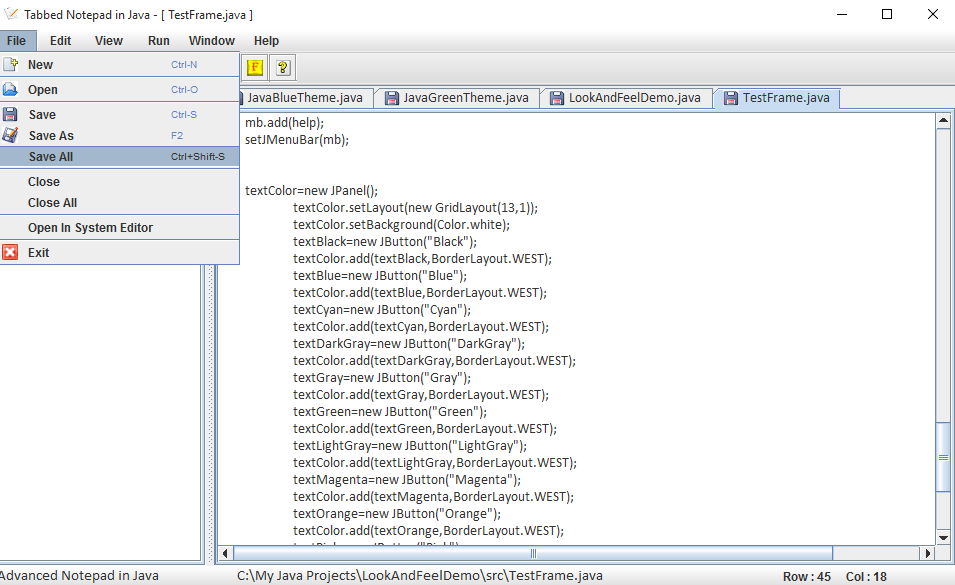
Task: Click the down arrow on vertical scrollbar
Action: pos(943,537)
